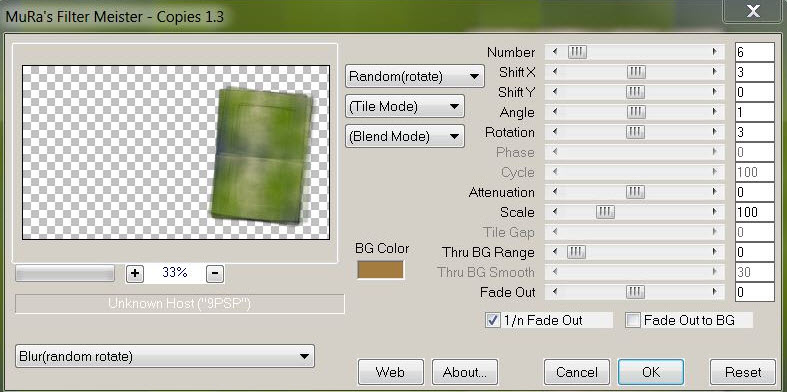
Task: Click the Rotation slider left arrow
Action: (x=555, y=132)
